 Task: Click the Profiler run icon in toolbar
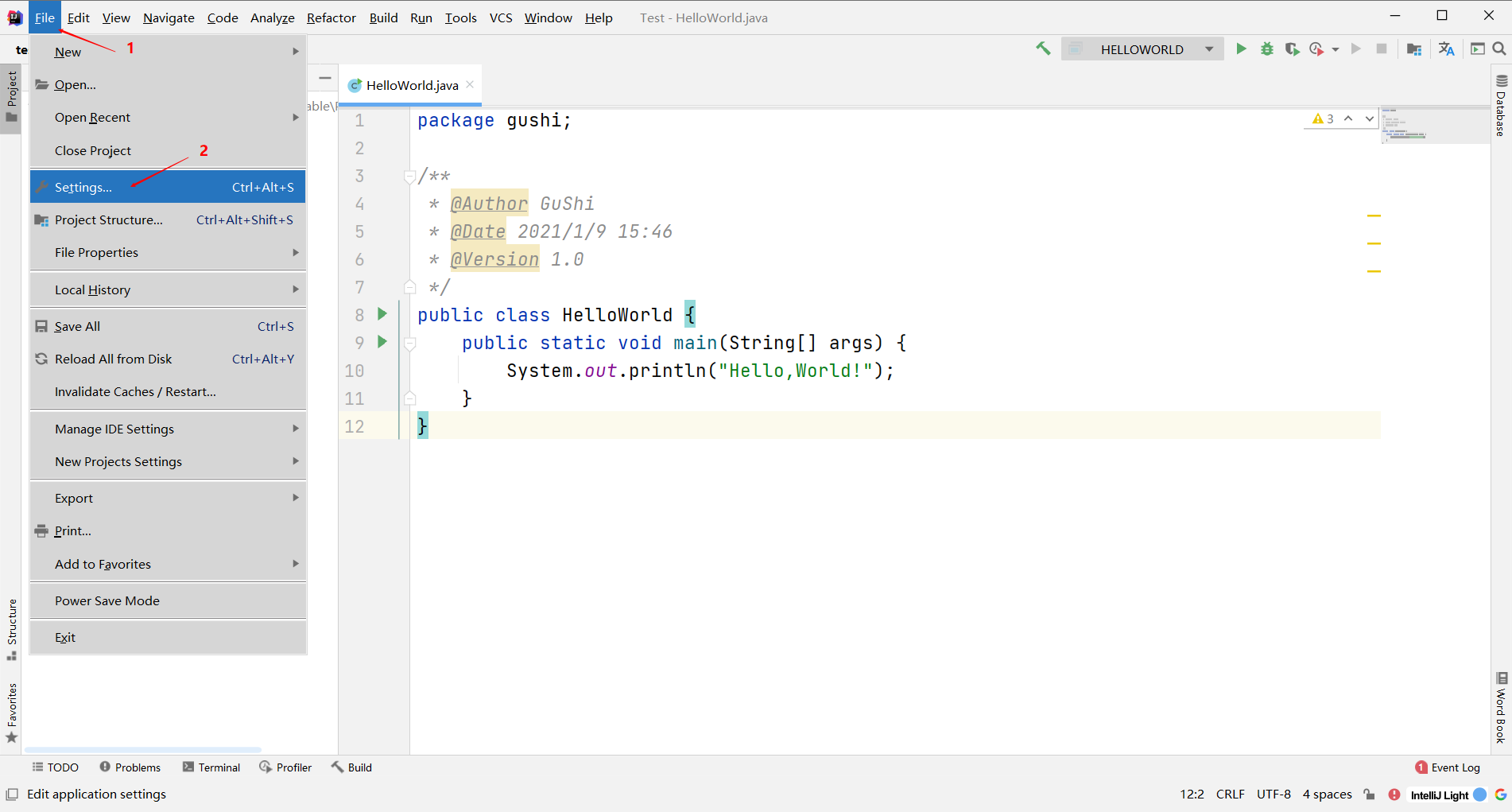(1316, 49)
